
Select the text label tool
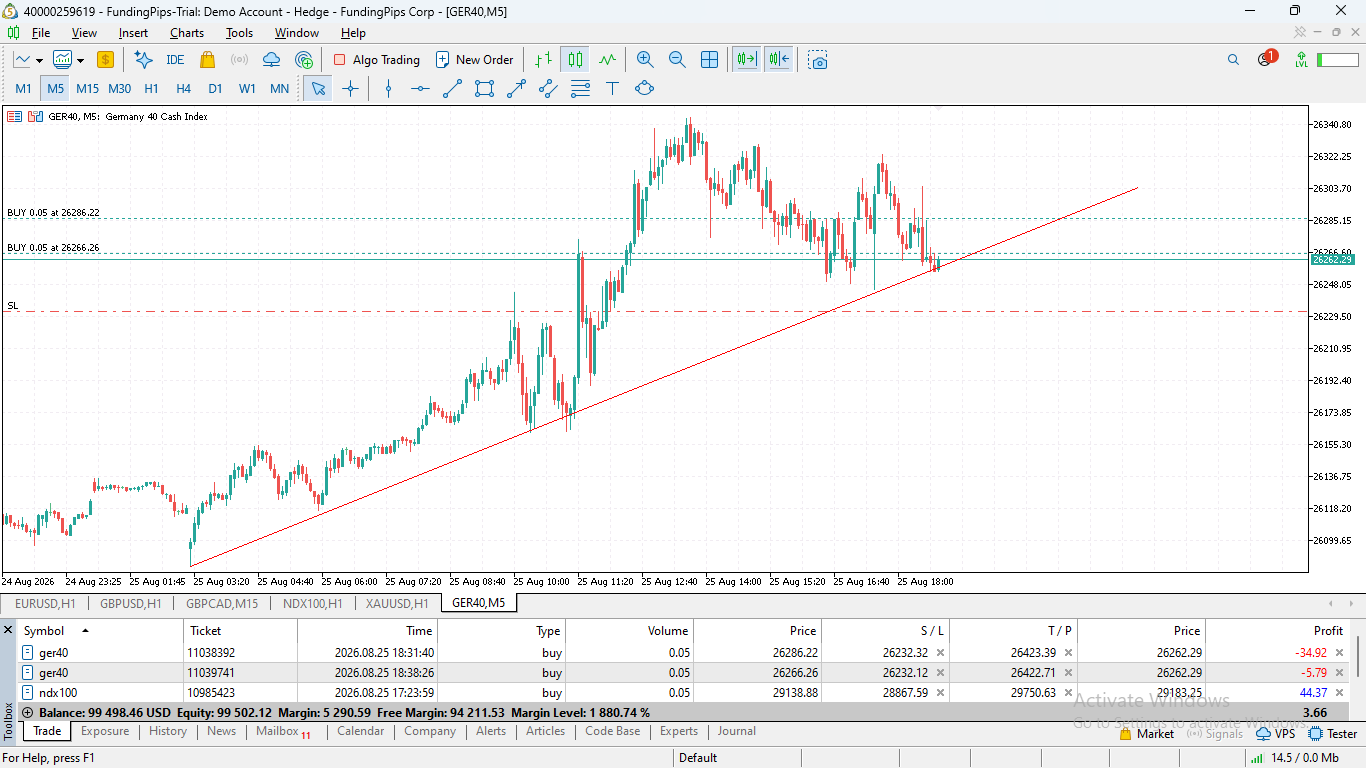tap(612, 88)
